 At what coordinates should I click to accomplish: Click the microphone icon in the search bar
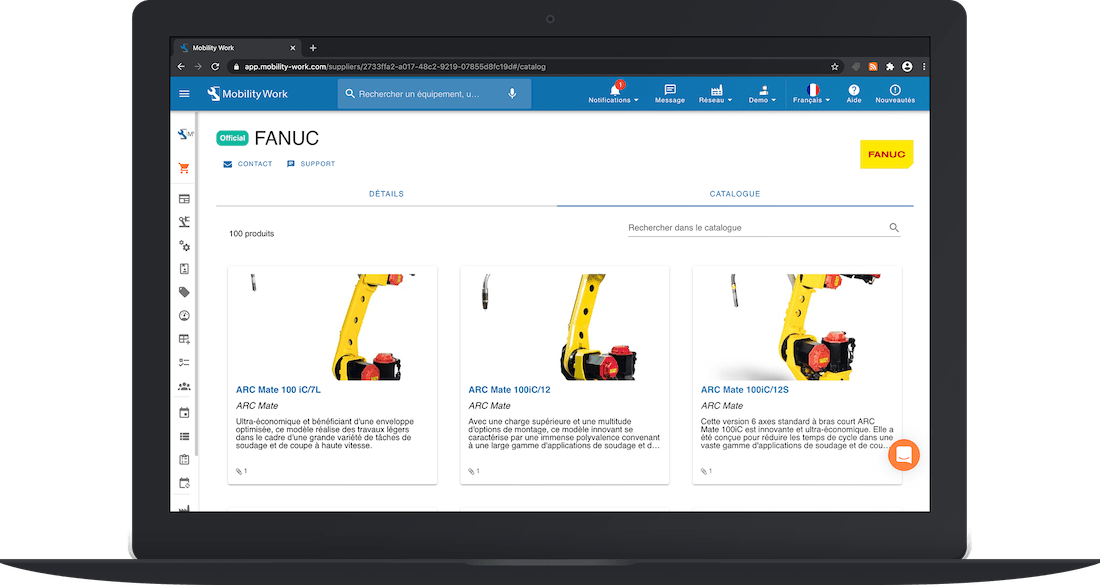click(511, 94)
